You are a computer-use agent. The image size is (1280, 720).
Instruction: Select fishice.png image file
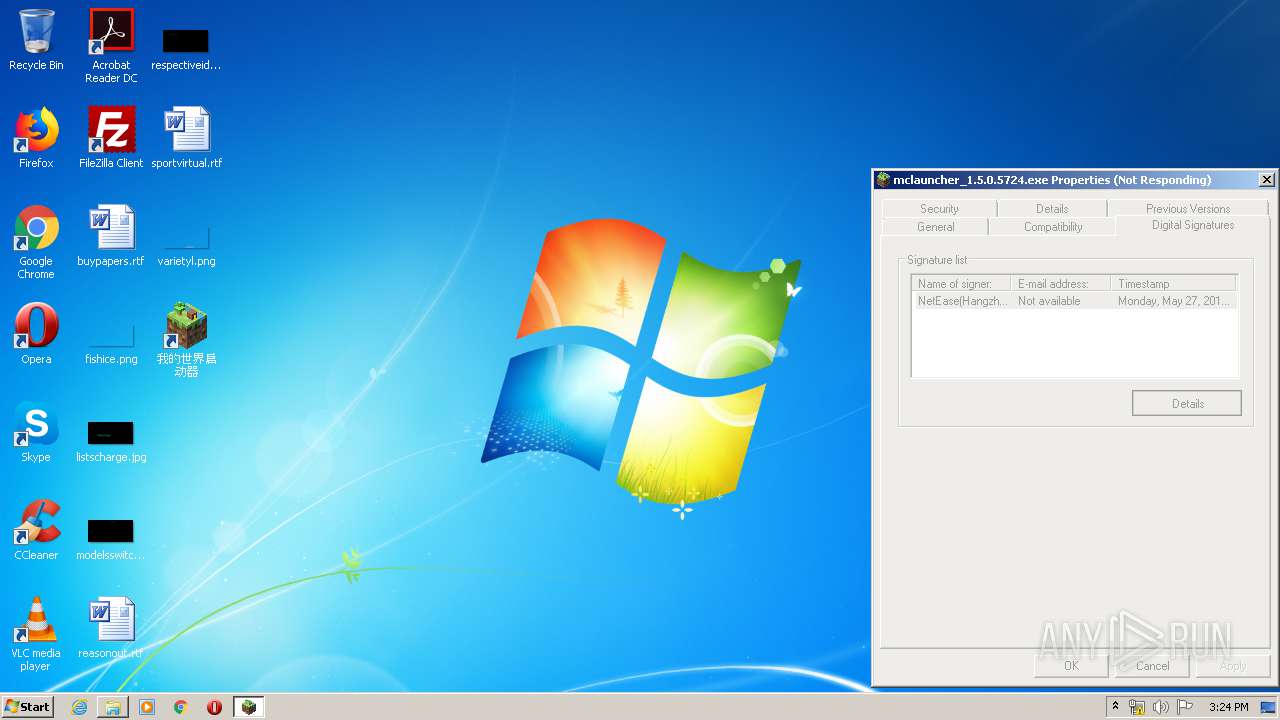point(111,344)
